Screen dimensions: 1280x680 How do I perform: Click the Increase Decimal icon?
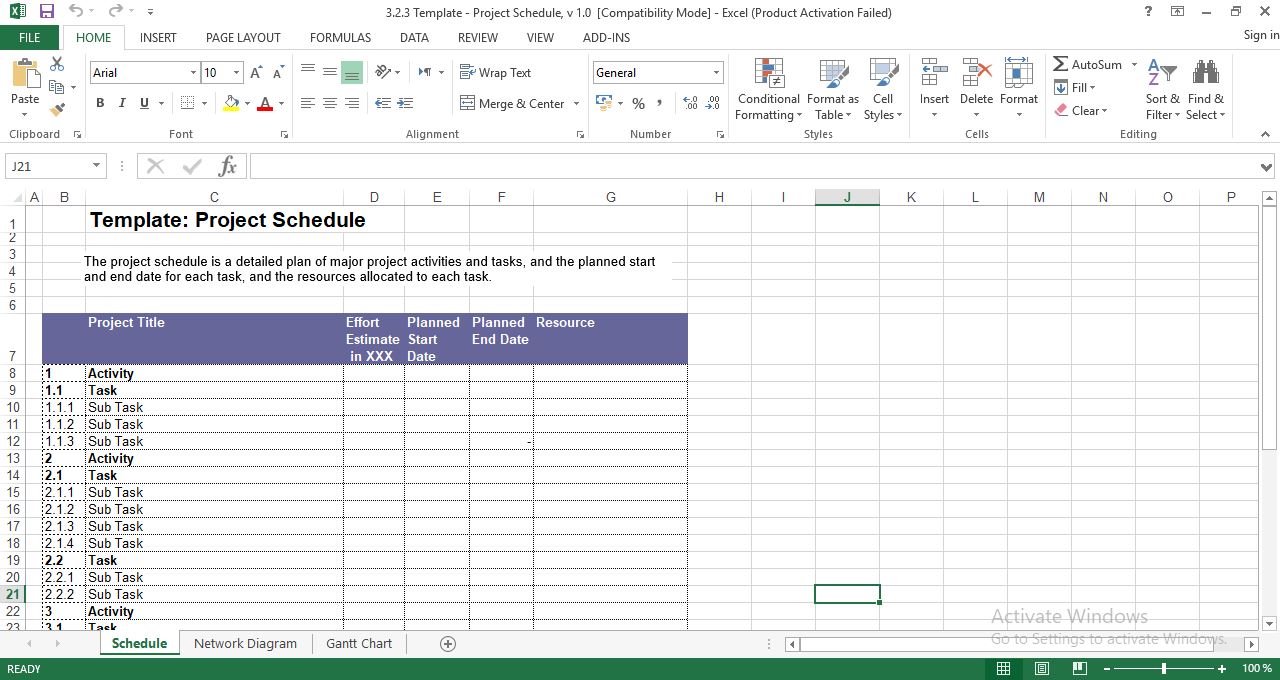click(688, 103)
